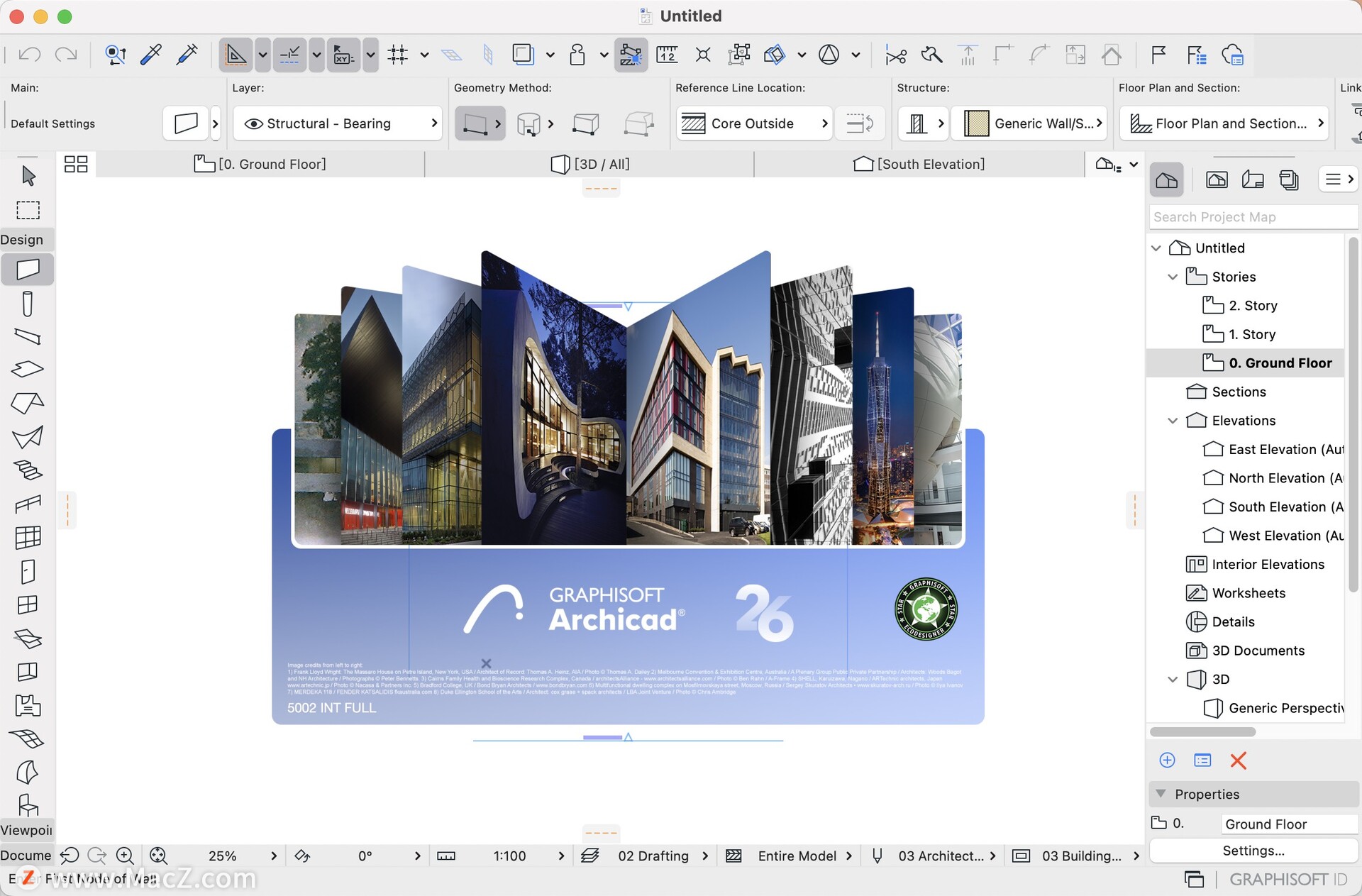
Task: Toggle Snap Guides and Points button
Action: pos(289,55)
